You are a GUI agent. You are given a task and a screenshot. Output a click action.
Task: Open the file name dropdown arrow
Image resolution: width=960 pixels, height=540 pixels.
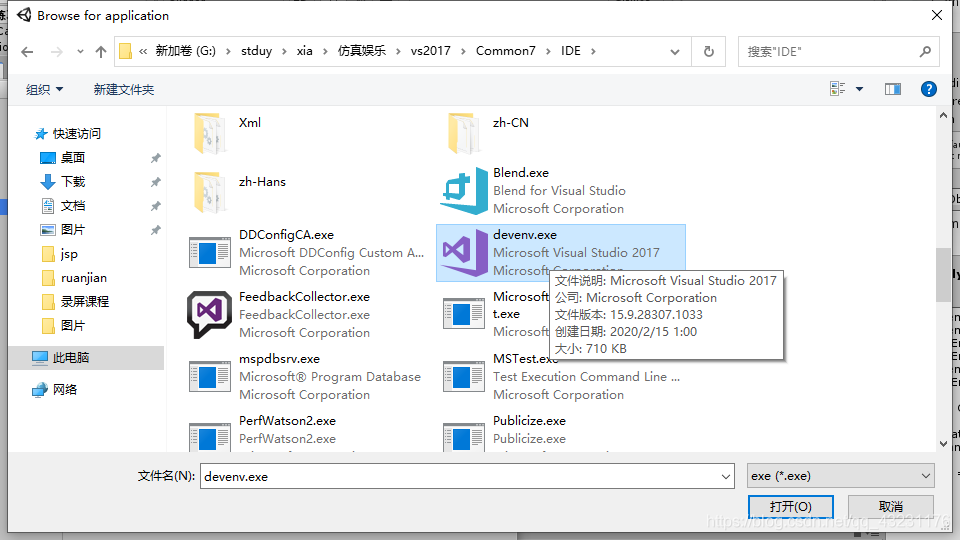tap(726, 476)
